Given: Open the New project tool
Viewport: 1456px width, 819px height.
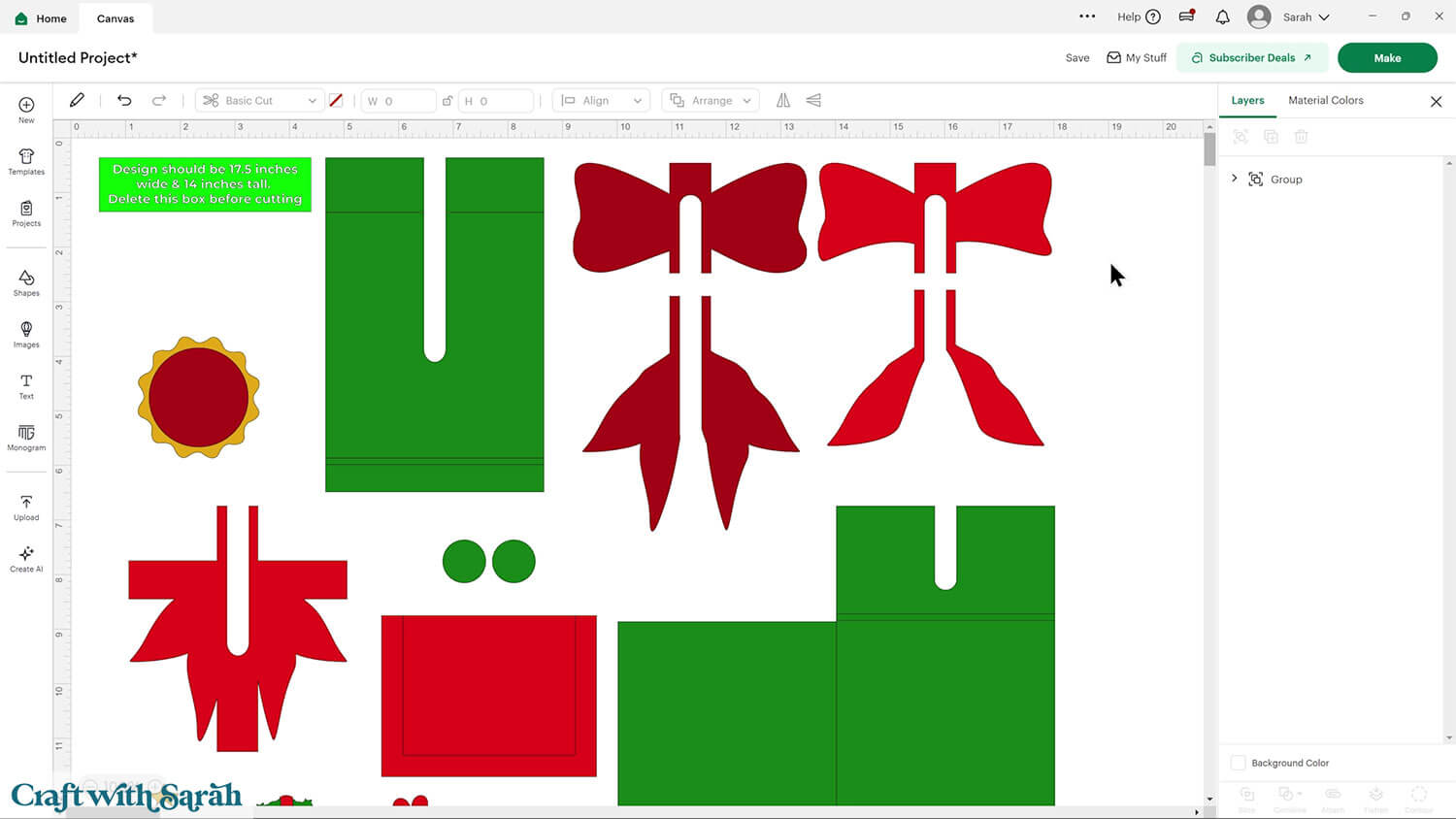Looking at the screenshot, I should pyautogui.click(x=26, y=110).
